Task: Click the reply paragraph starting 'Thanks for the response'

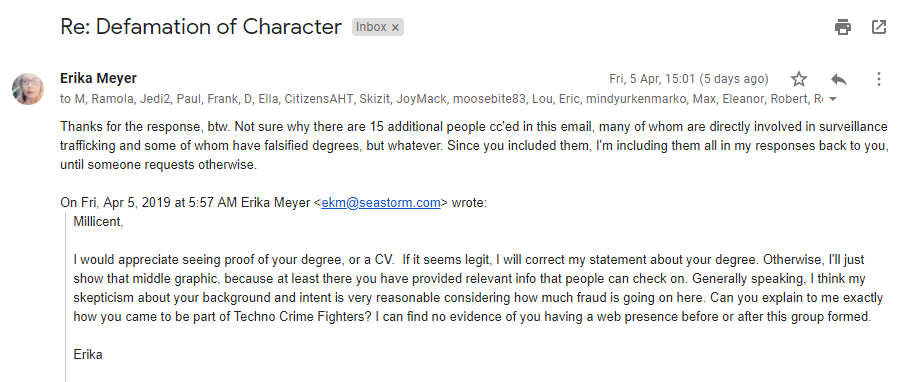Action: [473, 146]
